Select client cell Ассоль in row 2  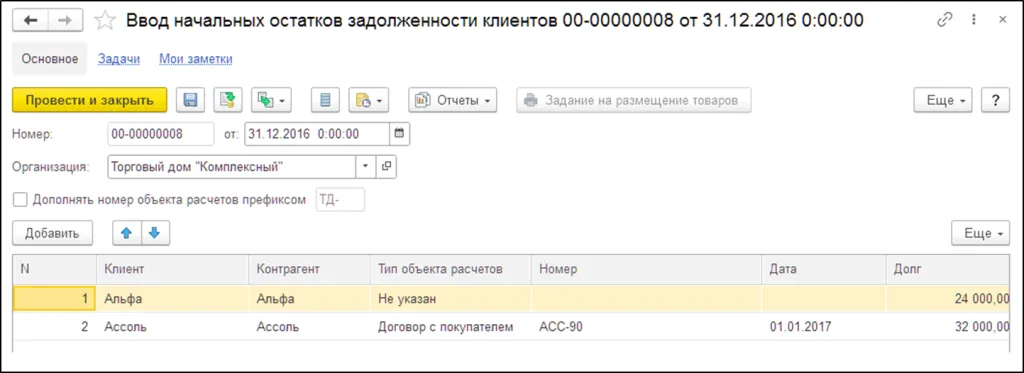point(172,327)
